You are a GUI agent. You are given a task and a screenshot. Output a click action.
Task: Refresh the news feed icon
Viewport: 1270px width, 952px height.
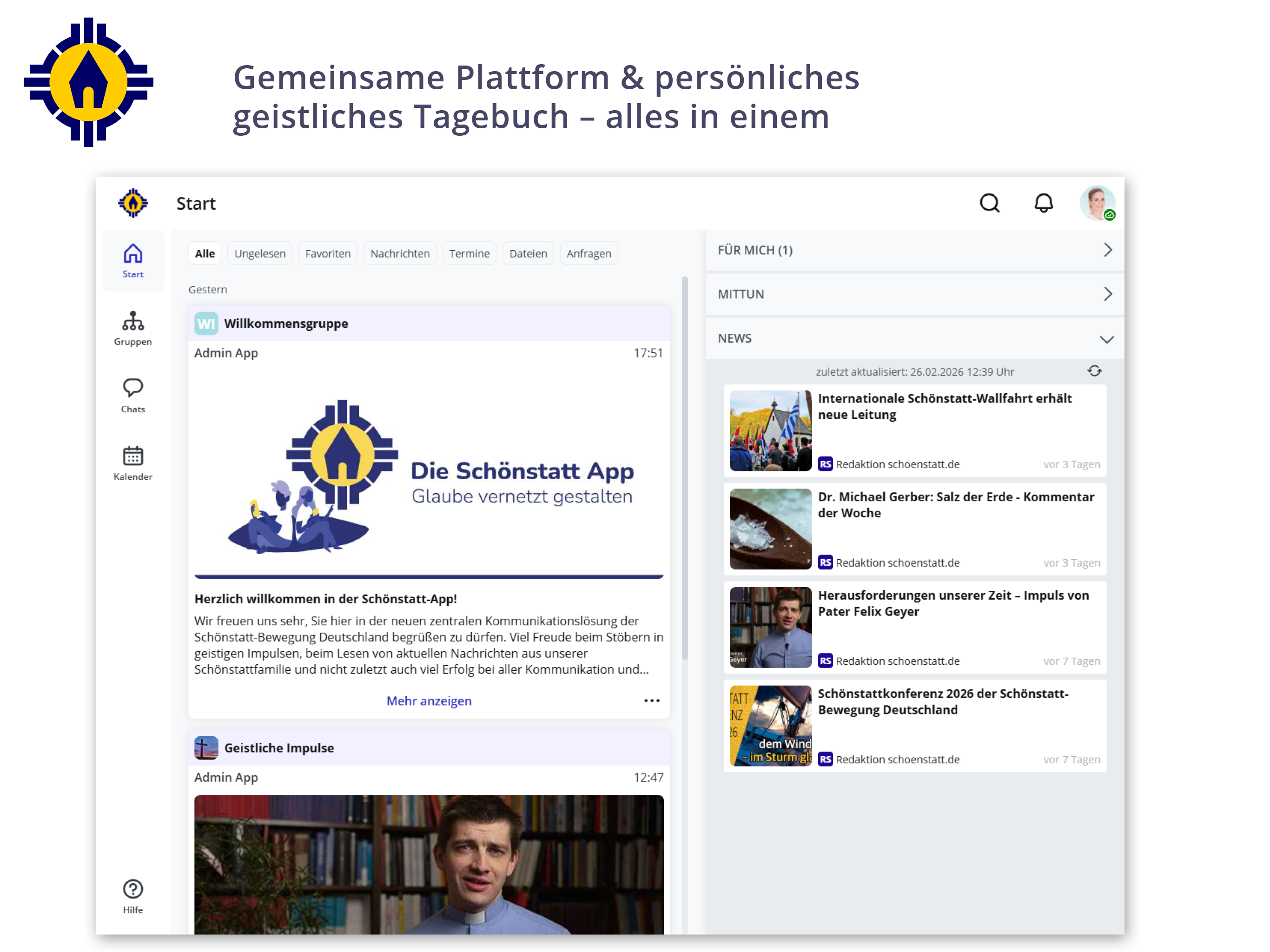point(1094,371)
